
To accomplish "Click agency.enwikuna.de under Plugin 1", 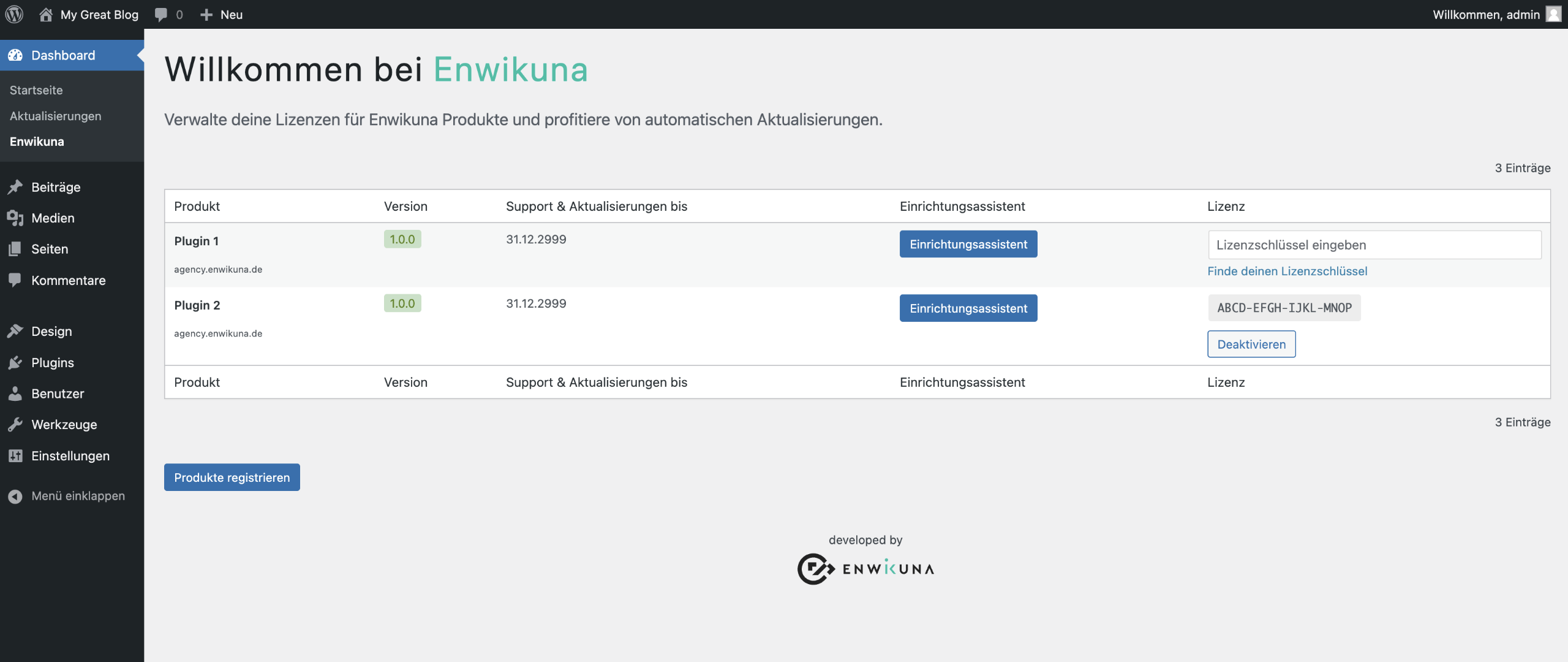I will 218,269.
